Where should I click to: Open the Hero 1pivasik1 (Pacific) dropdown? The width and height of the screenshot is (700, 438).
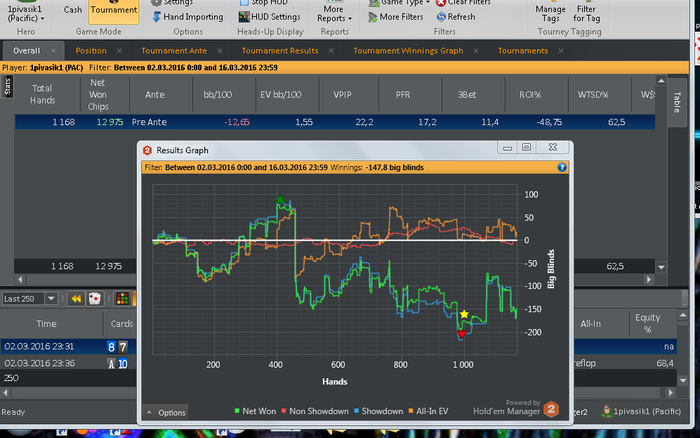25,13
